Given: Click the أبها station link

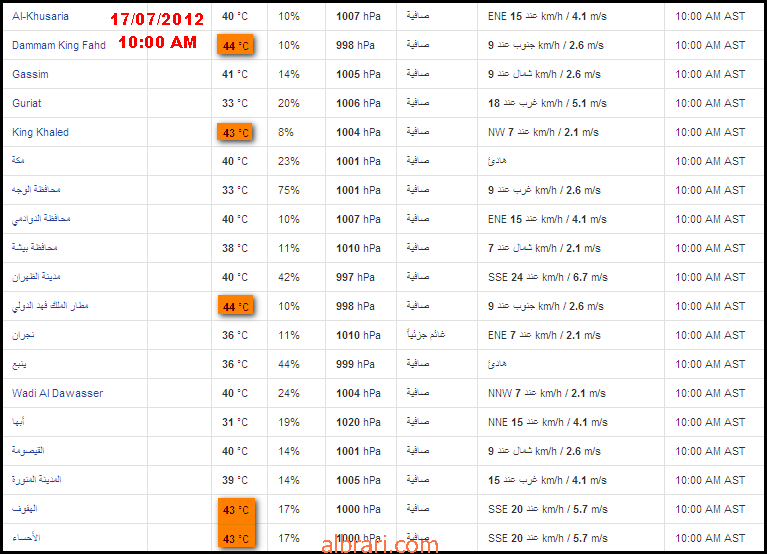Looking at the screenshot, I should [19, 421].
